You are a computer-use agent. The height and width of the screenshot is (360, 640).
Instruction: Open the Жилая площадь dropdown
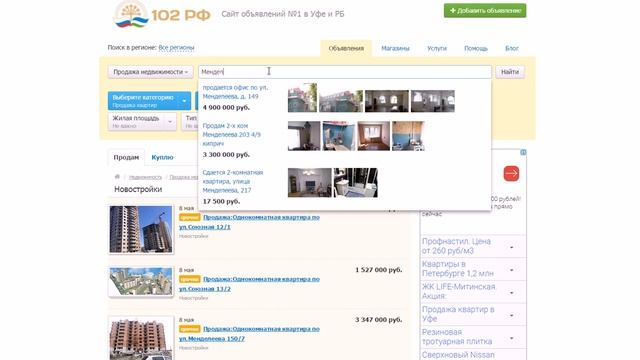(x=142, y=122)
